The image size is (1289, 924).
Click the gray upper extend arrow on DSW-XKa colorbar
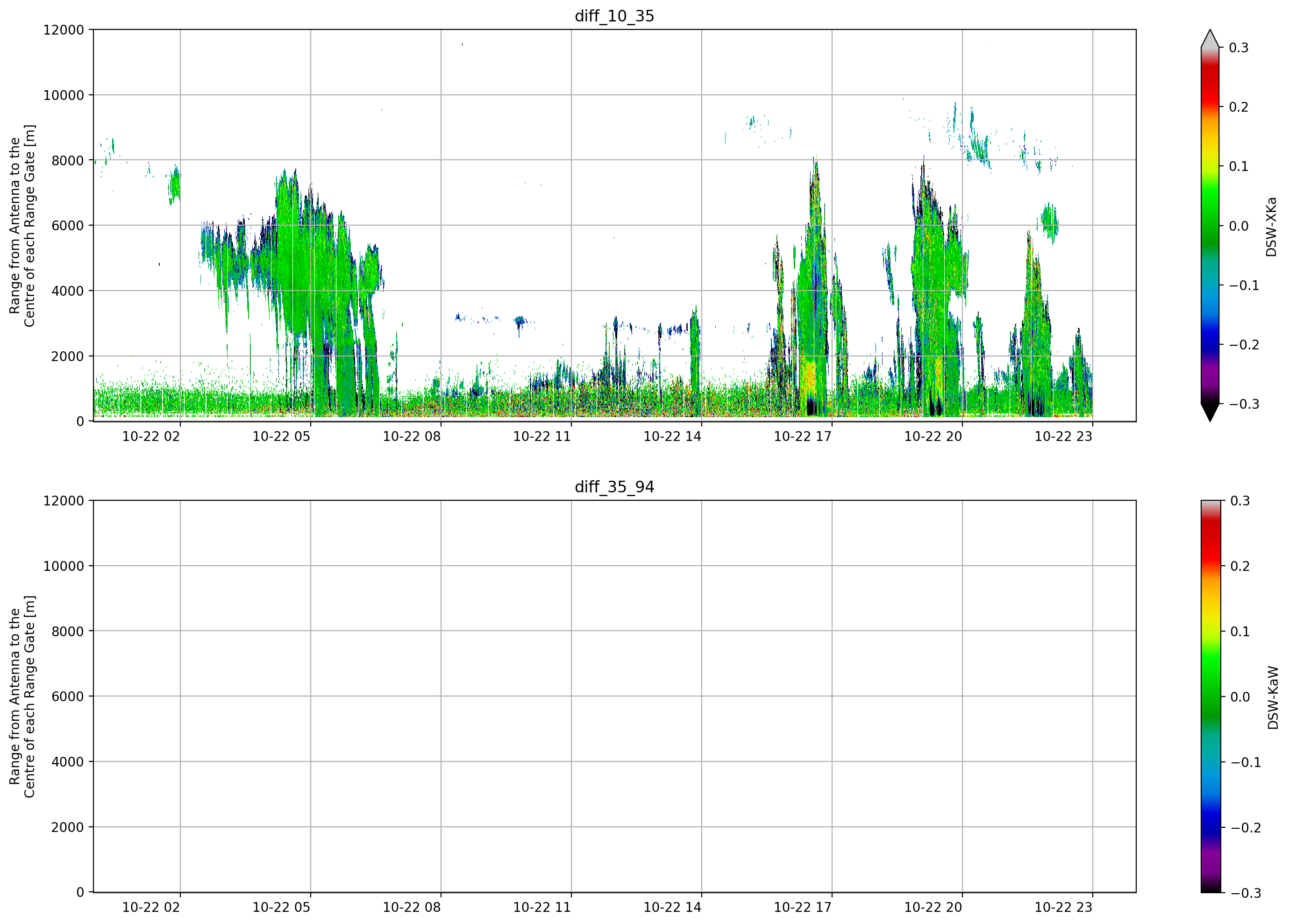pos(1210,39)
